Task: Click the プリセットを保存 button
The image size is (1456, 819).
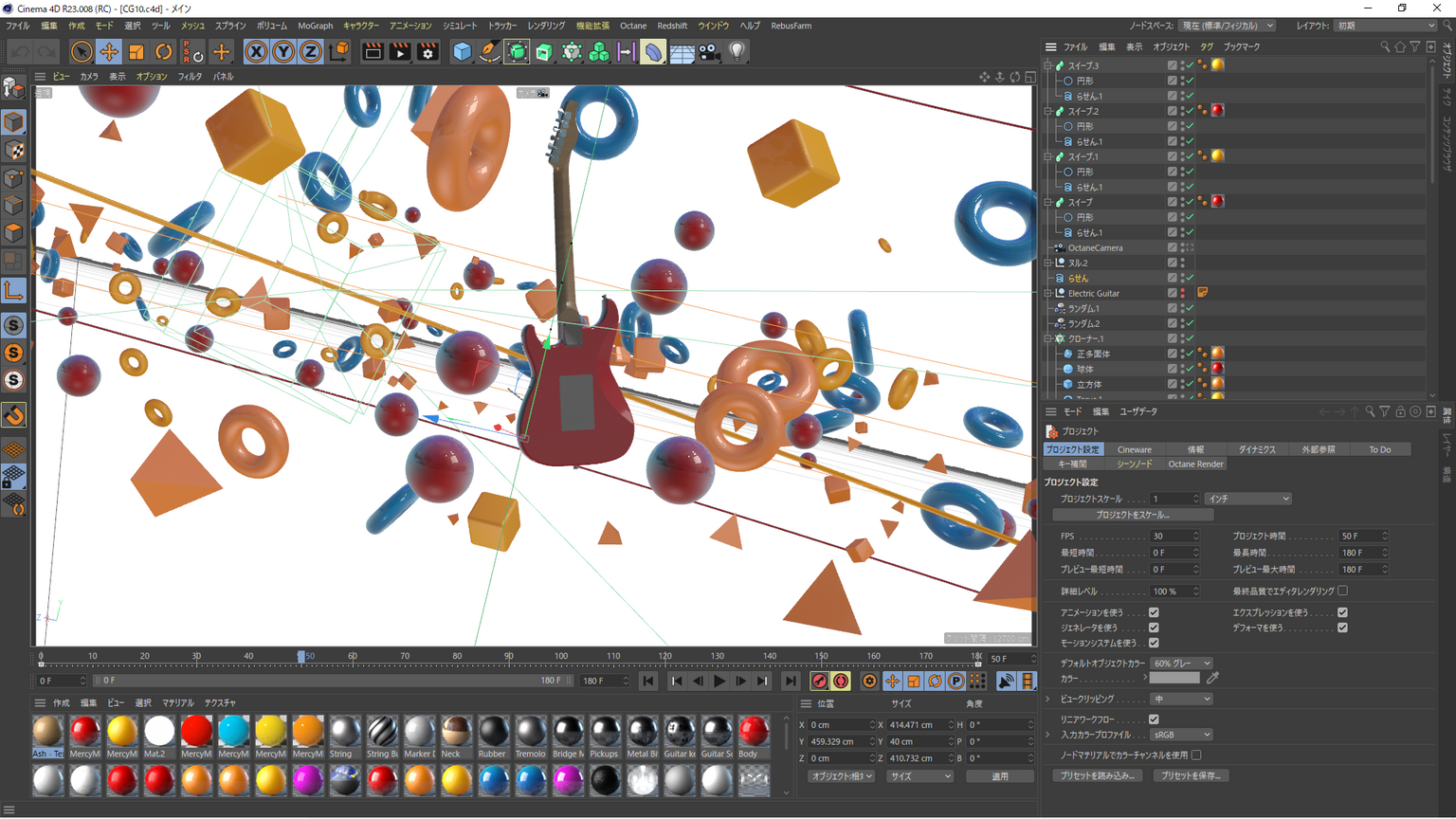Action: click(1191, 775)
